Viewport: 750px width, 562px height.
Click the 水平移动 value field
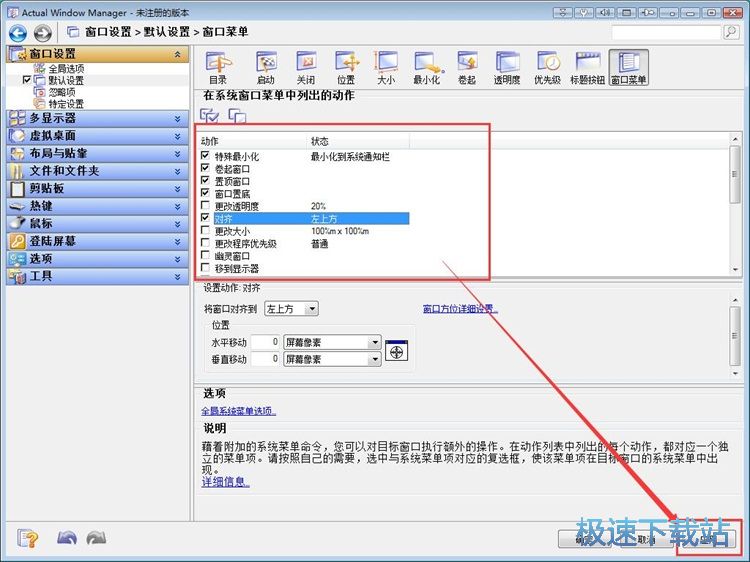265,342
